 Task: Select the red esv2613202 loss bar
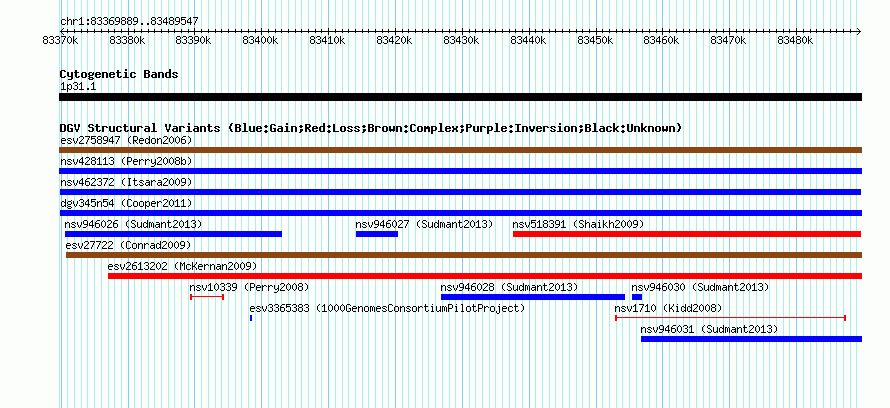[x=485, y=276]
